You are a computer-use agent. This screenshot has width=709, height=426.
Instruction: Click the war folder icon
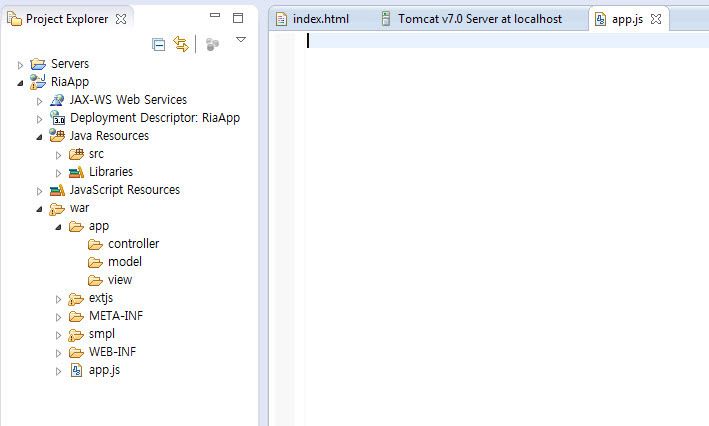[57, 209]
